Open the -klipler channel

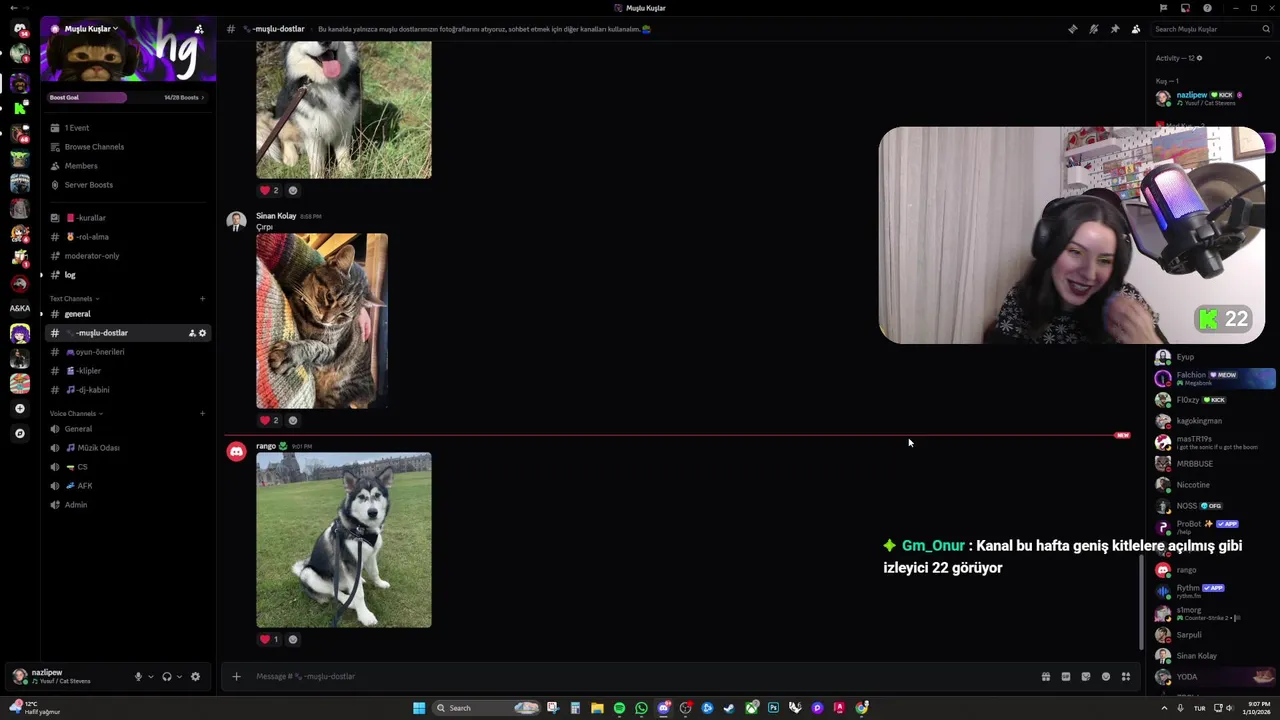click(x=128, y=371)
